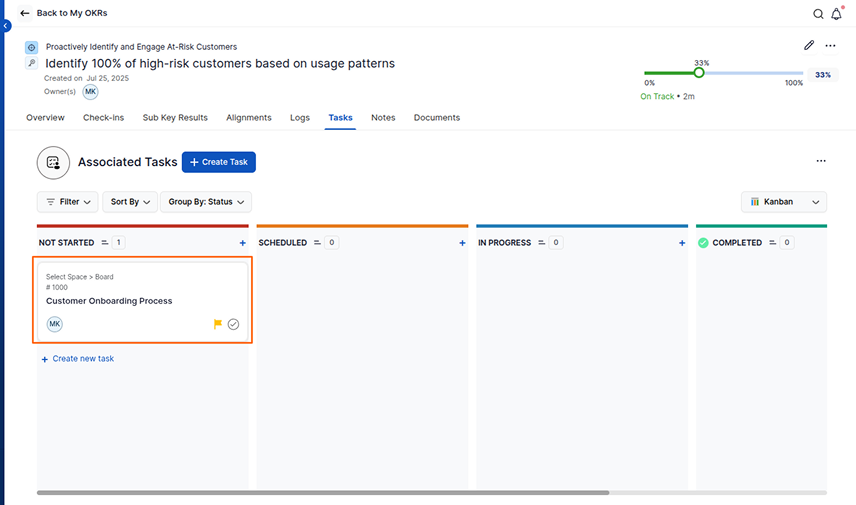This screenshot has width=856, height=505.
Task: Open key result more options menu
Action: pos(830,46)
